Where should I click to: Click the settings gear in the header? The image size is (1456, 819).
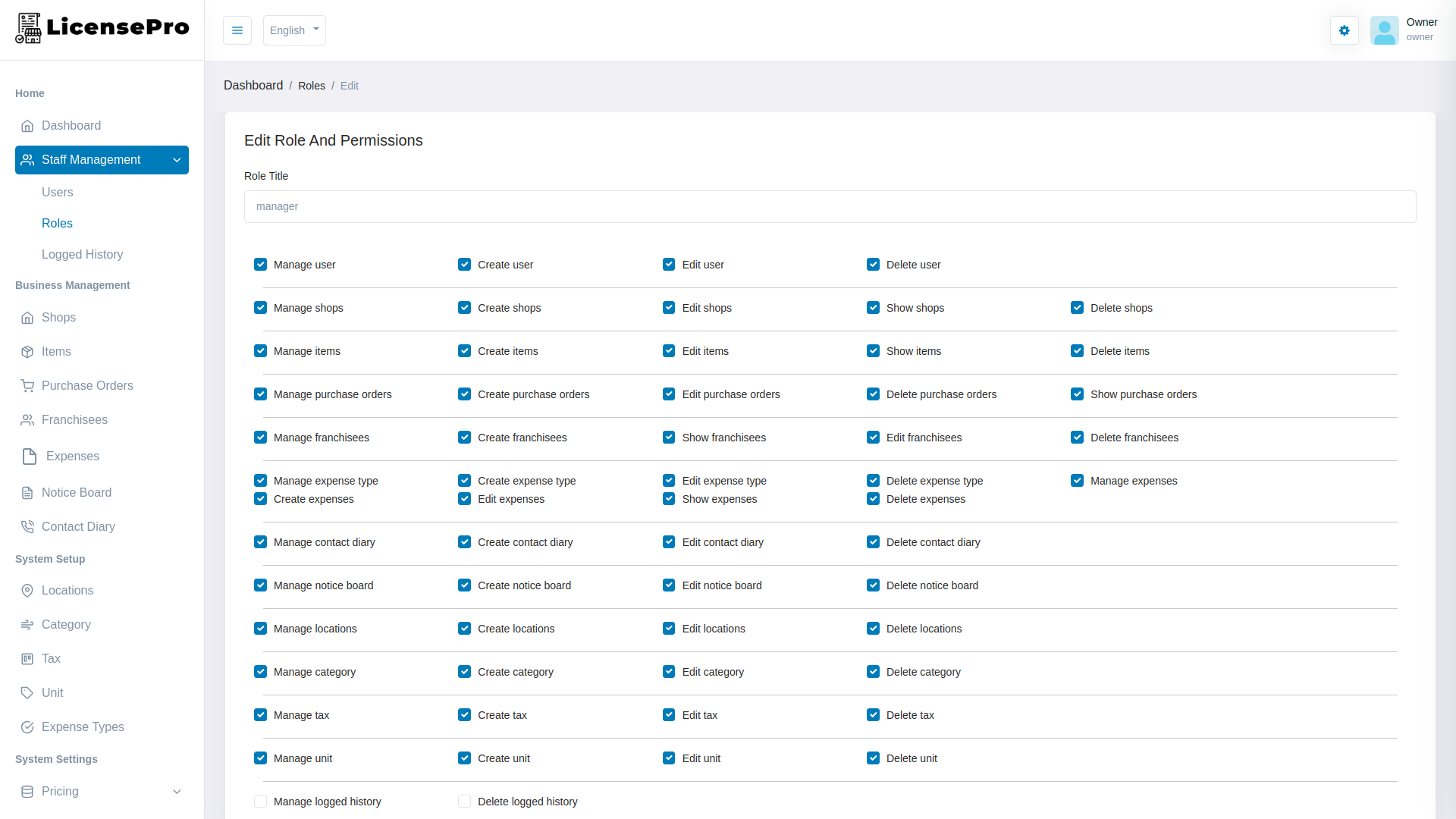(x=1344, y=30)
